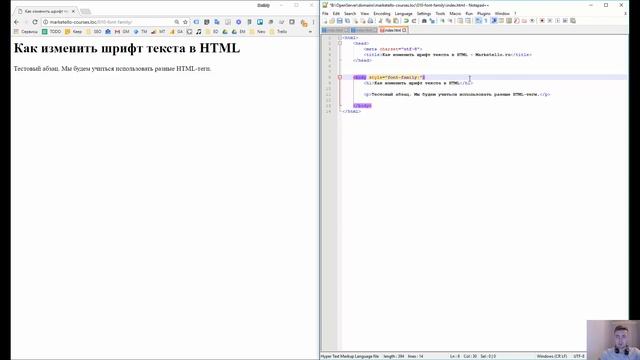Open the File menu in Notepad++

[325, 13]
